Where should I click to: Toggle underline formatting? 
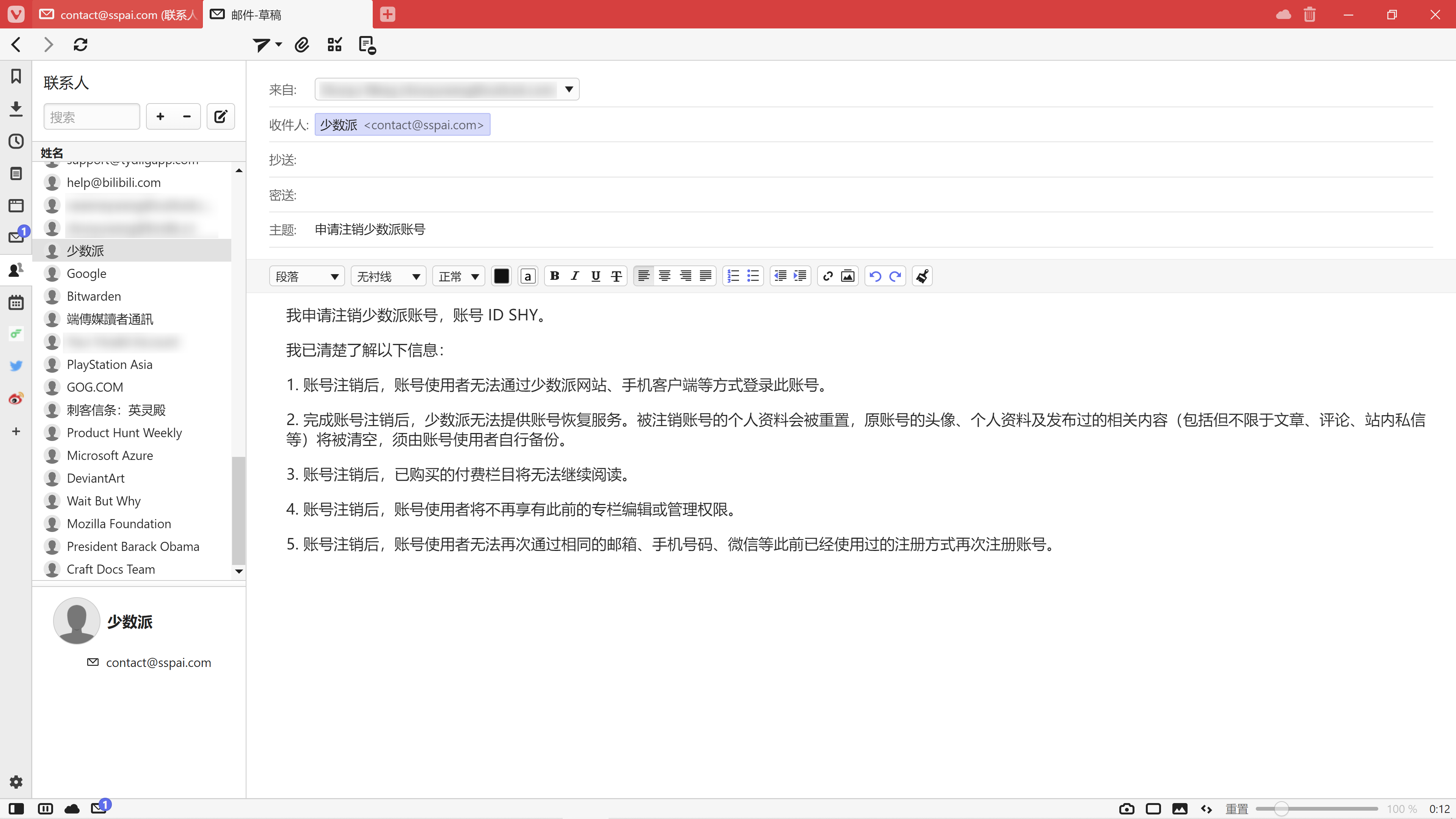[x=595, y=276]
